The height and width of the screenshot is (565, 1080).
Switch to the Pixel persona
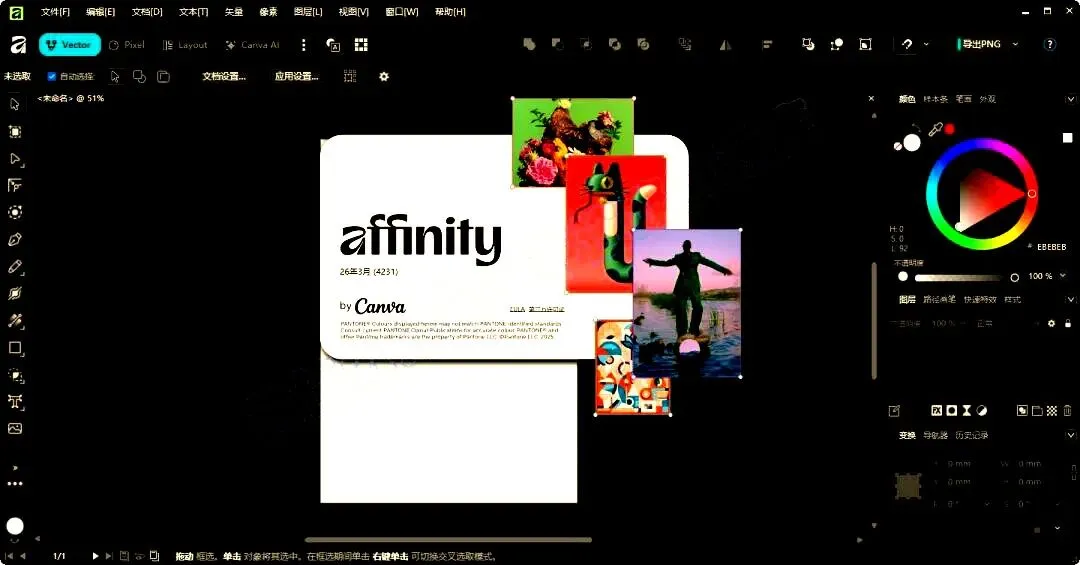click(127, 45)
